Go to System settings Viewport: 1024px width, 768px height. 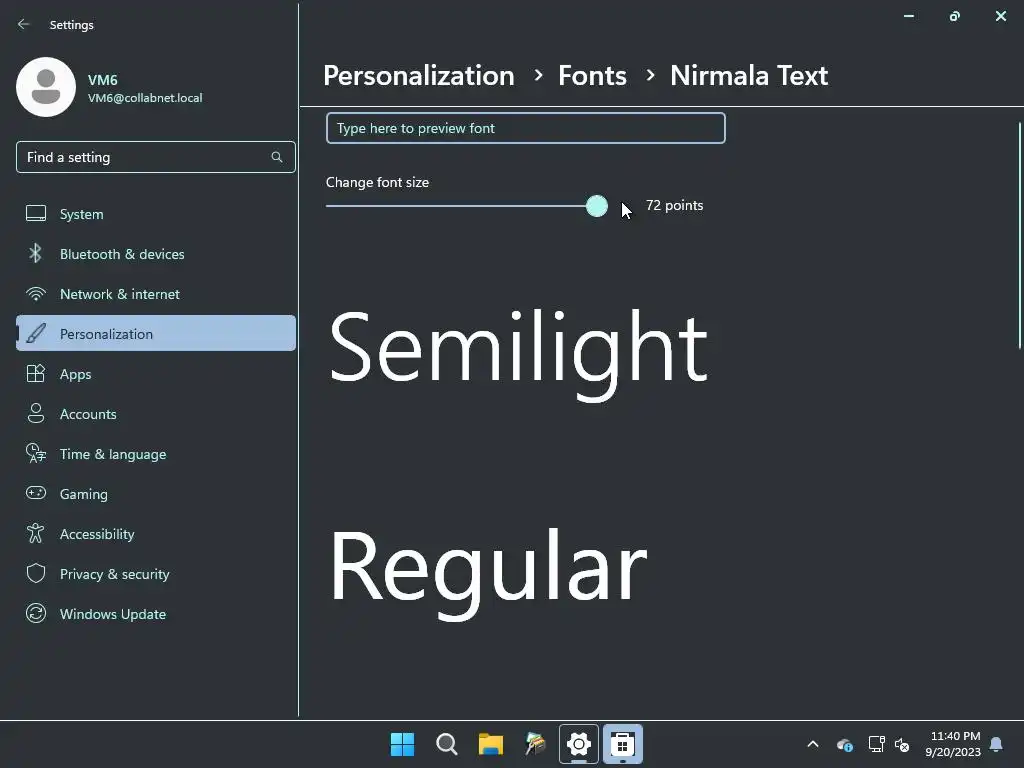point(82,214)
